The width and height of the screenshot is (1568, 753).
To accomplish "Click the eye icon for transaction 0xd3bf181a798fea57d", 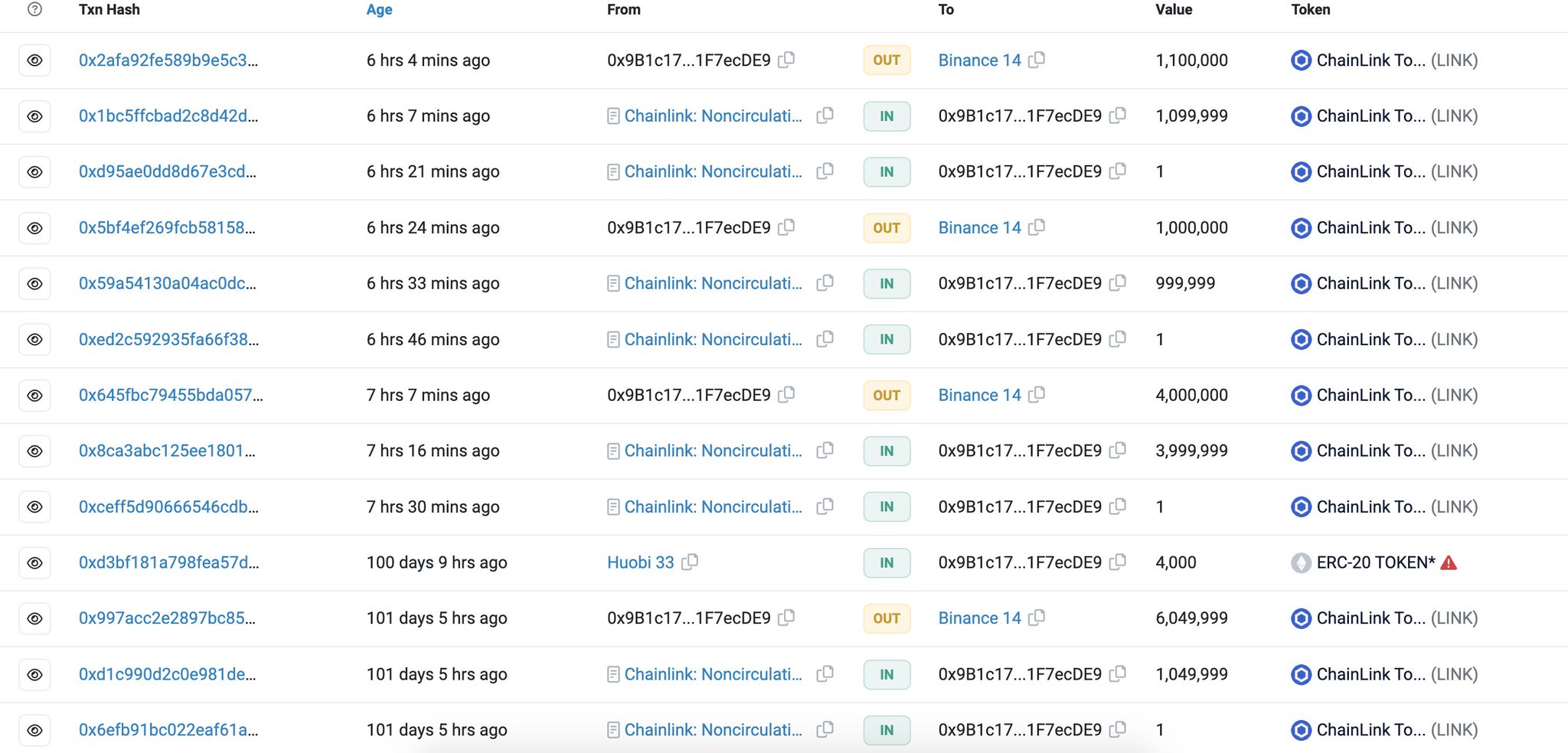I will 34,562.
